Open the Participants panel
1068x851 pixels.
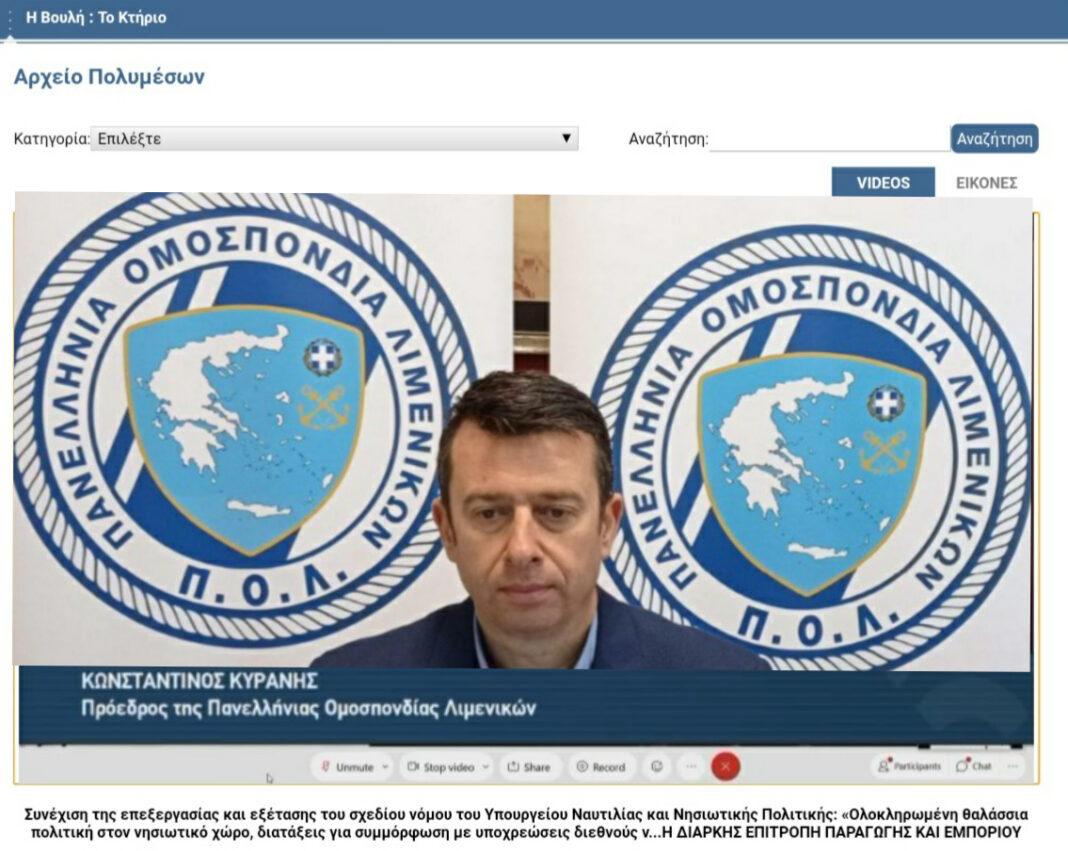[x=909, y=766]
